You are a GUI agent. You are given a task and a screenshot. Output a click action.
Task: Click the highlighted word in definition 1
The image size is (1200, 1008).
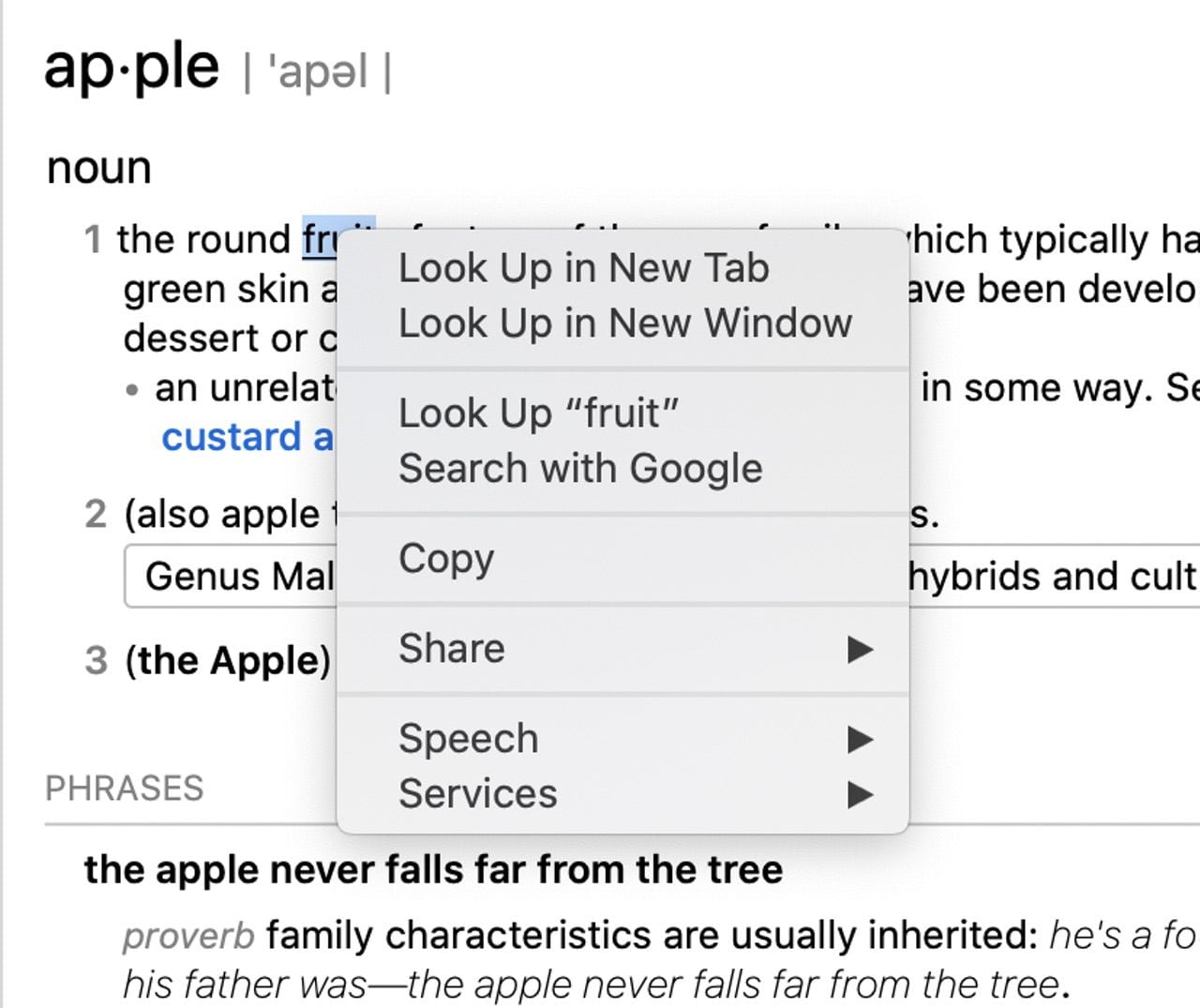[319, 240]
